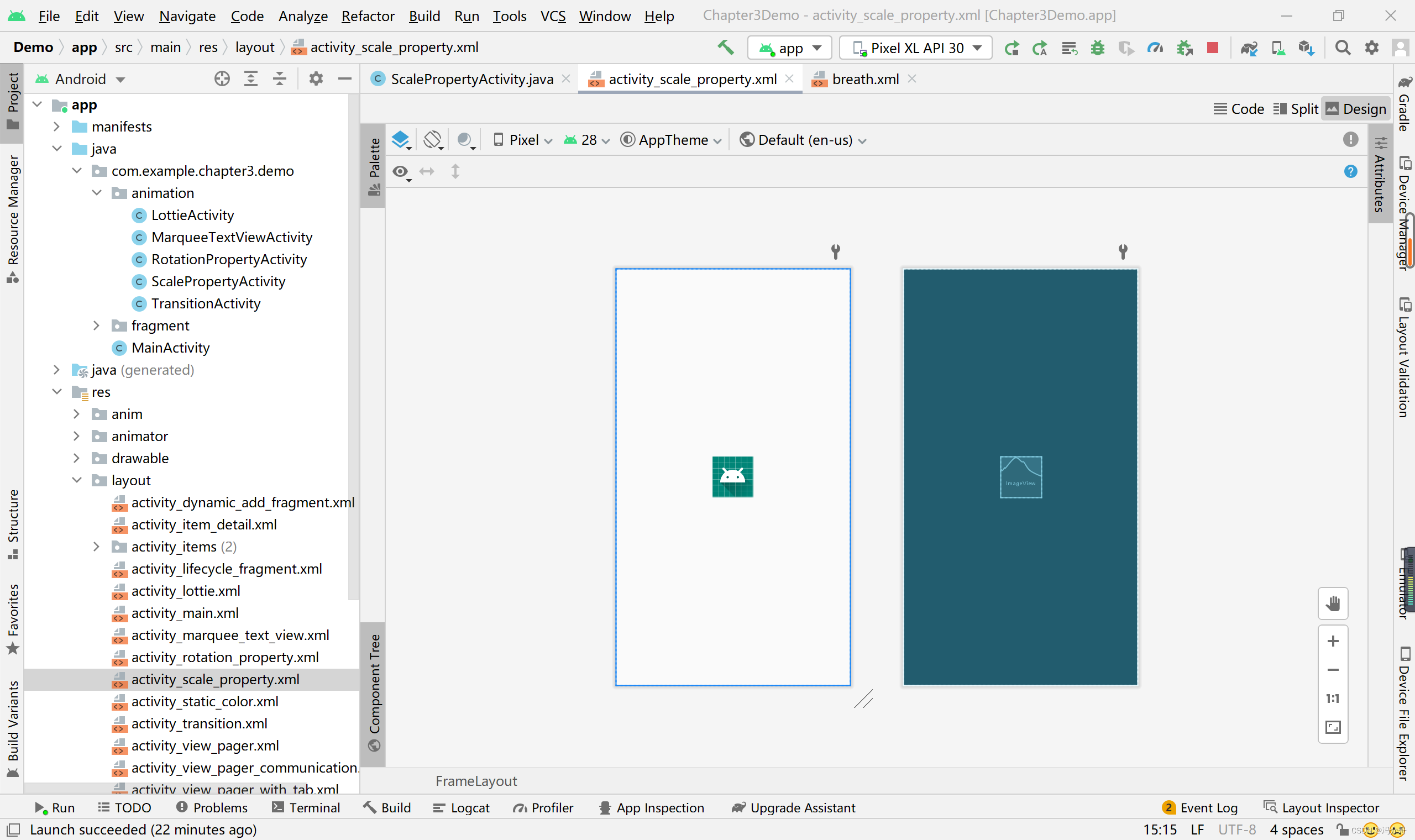This screenshot has height=840, width=1415.
Task: Open the Layout Inspector button
Action: point(1322,808)
